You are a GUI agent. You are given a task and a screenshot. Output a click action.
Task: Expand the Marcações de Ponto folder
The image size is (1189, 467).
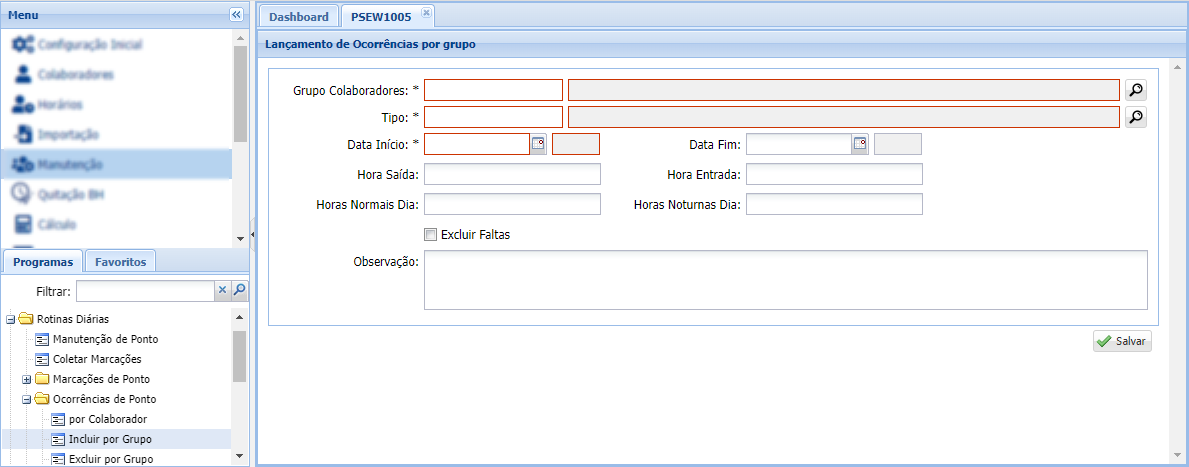(27, 380)
